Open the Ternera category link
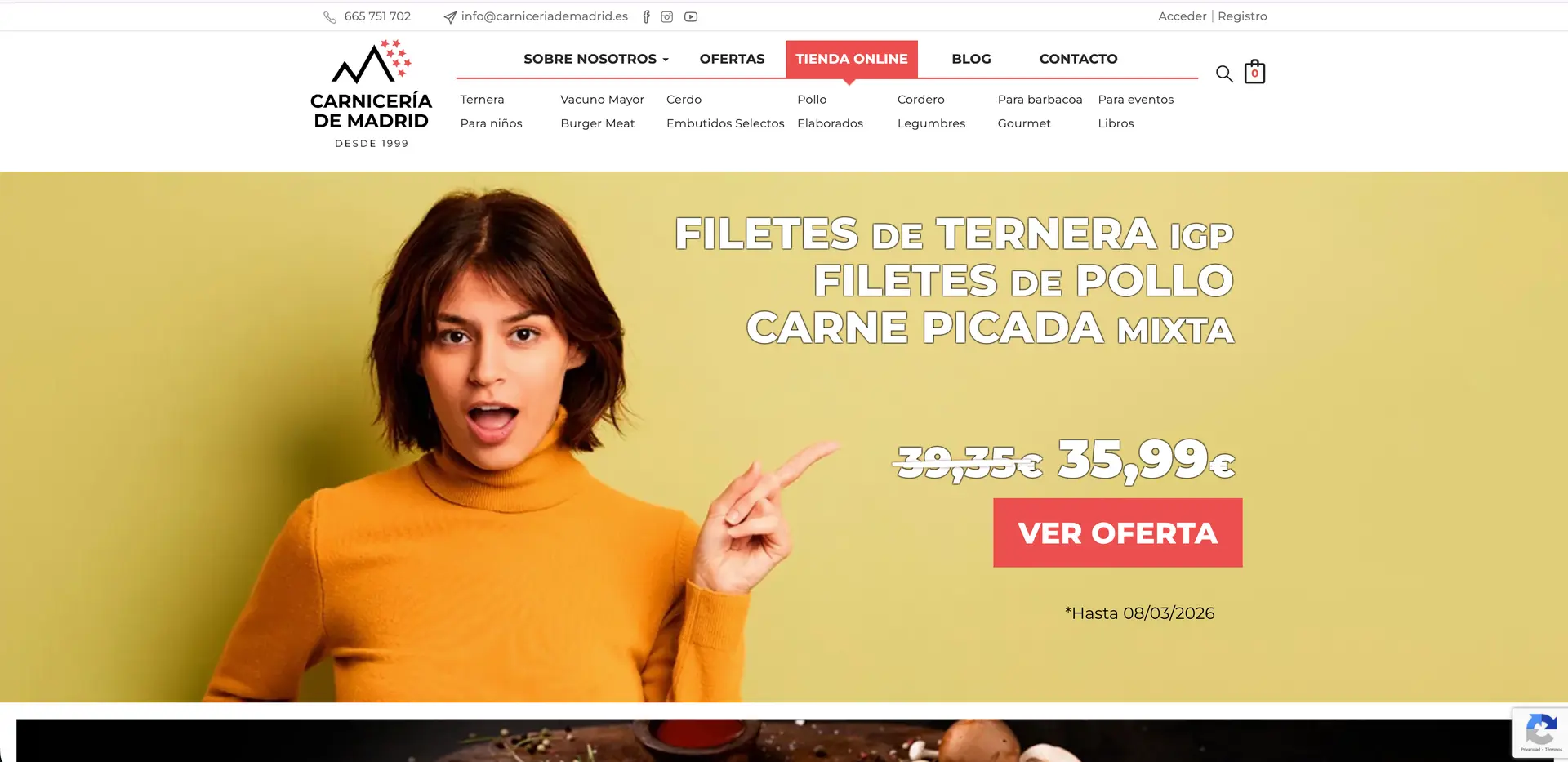Screen dimensions: 1568x762 482,100
